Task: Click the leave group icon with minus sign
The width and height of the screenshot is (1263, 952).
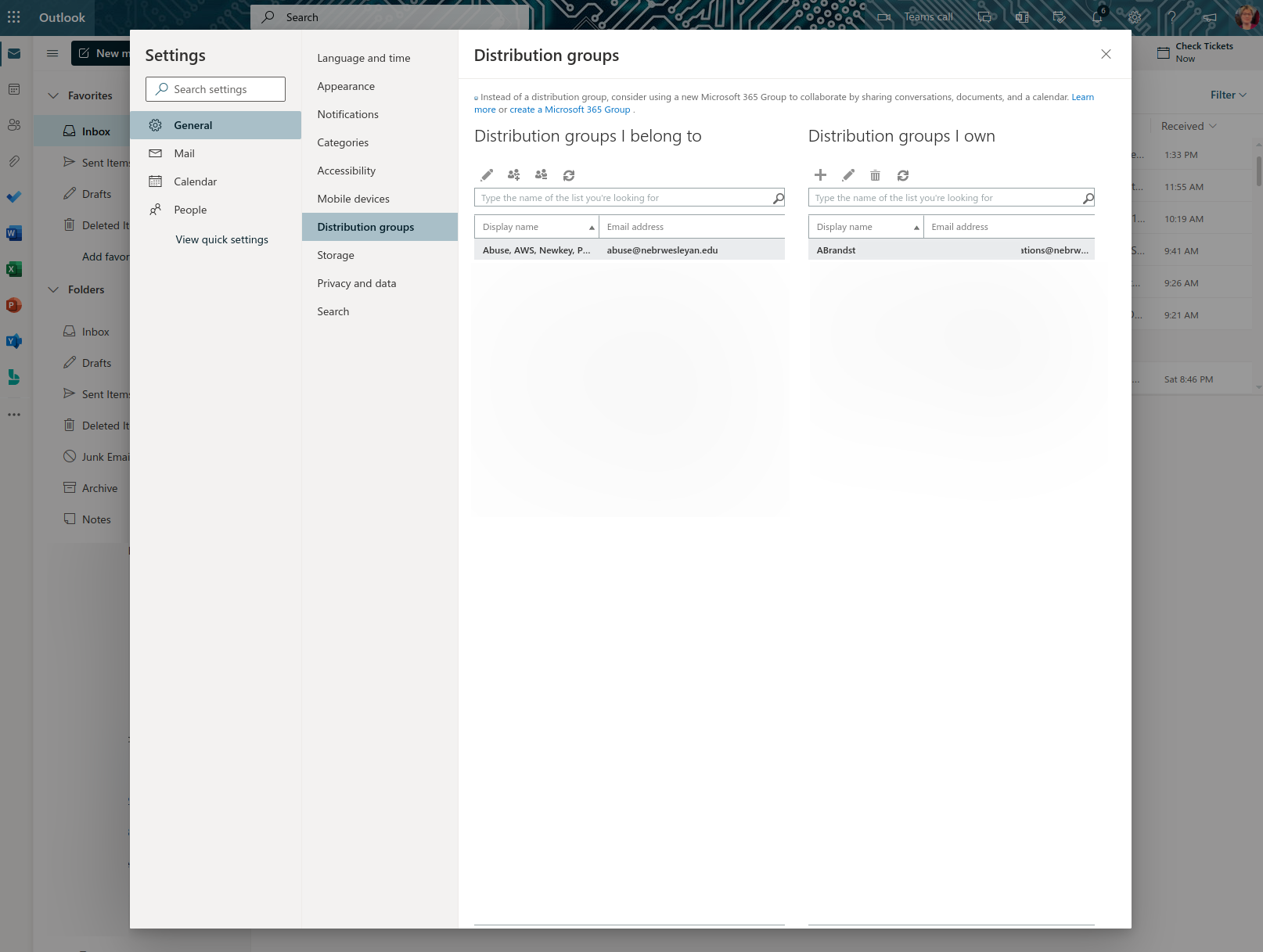Action: [x=541, y=175]
